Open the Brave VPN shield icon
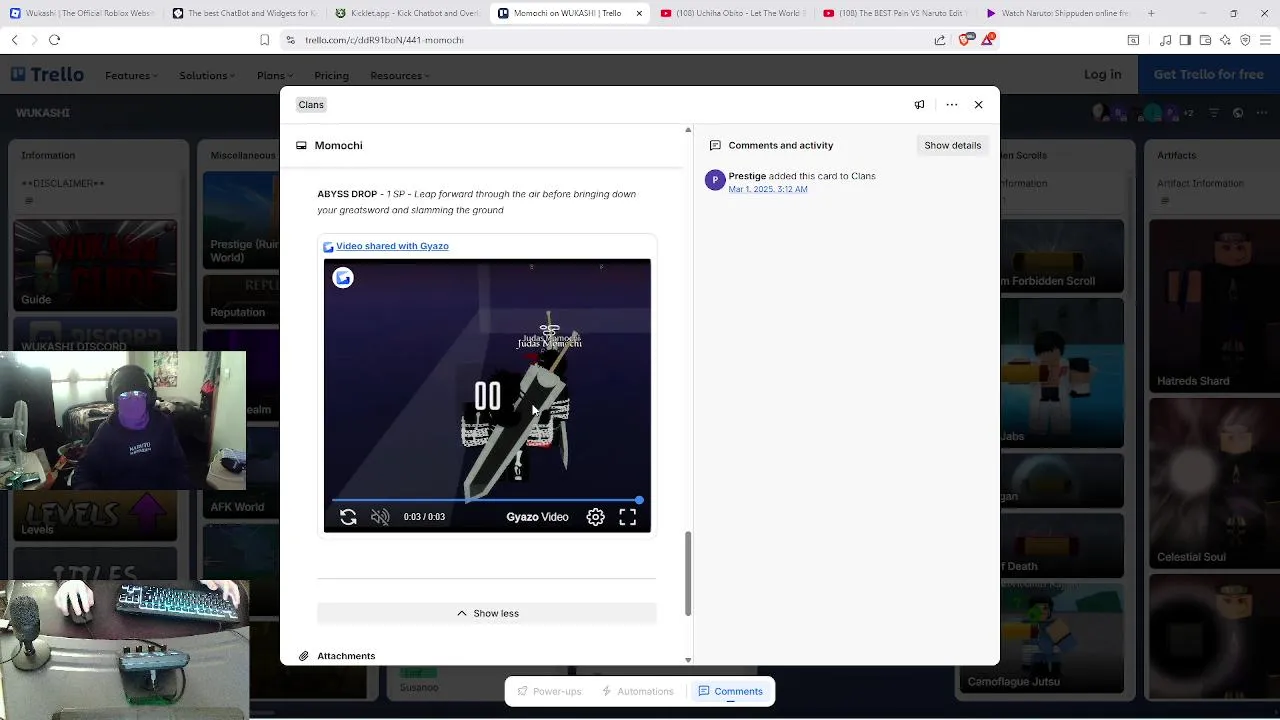This screenshot has height=720, width=1280. [1245, 40]
